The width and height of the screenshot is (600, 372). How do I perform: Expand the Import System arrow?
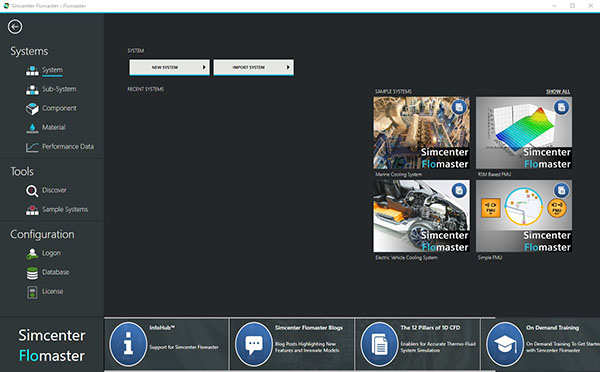coord(288,67)
